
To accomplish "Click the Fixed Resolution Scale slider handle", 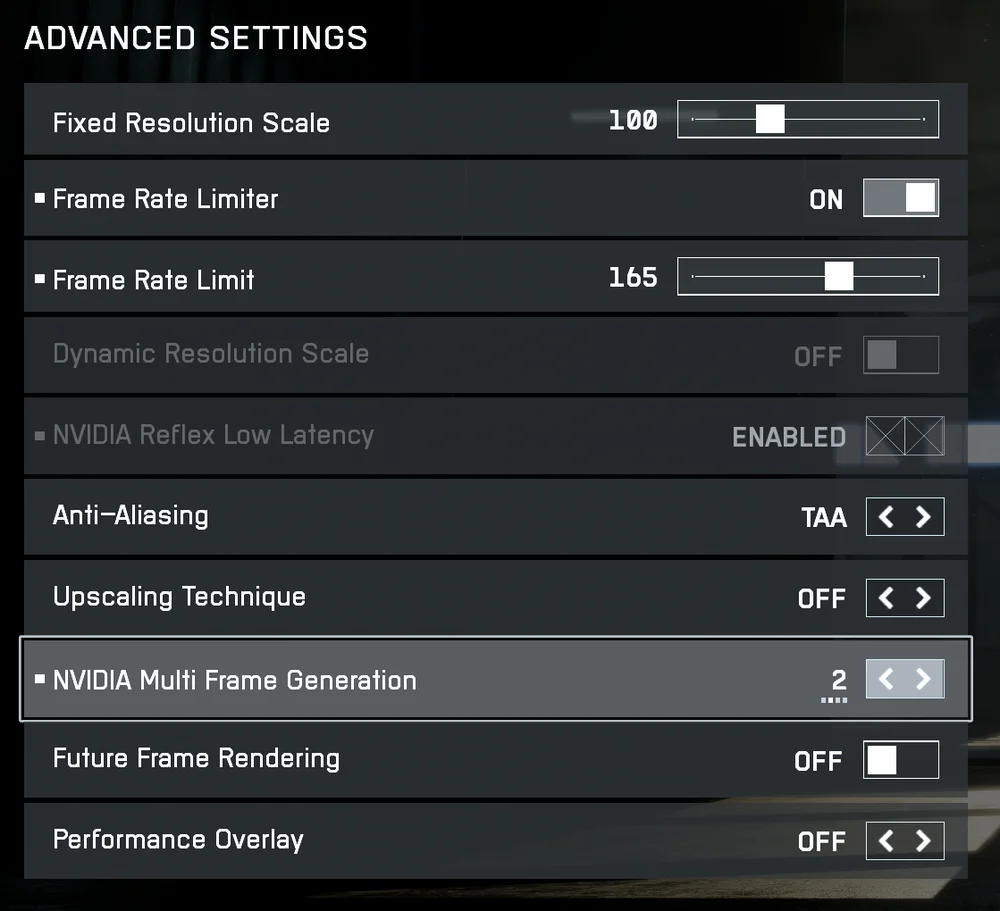I will coord(769,119).
